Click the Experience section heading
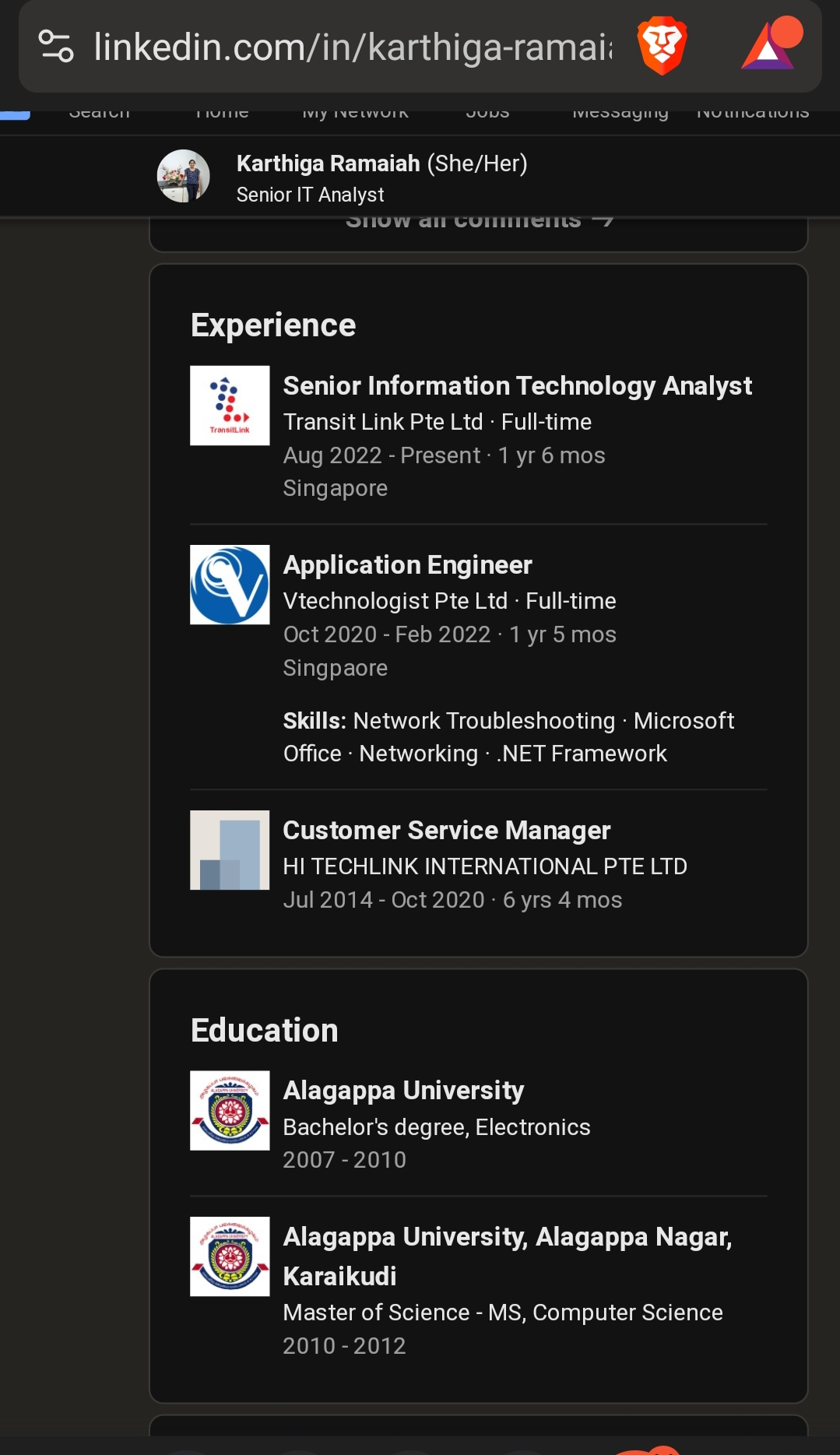This screenshot has height=1455, width=840. [273, 325]
